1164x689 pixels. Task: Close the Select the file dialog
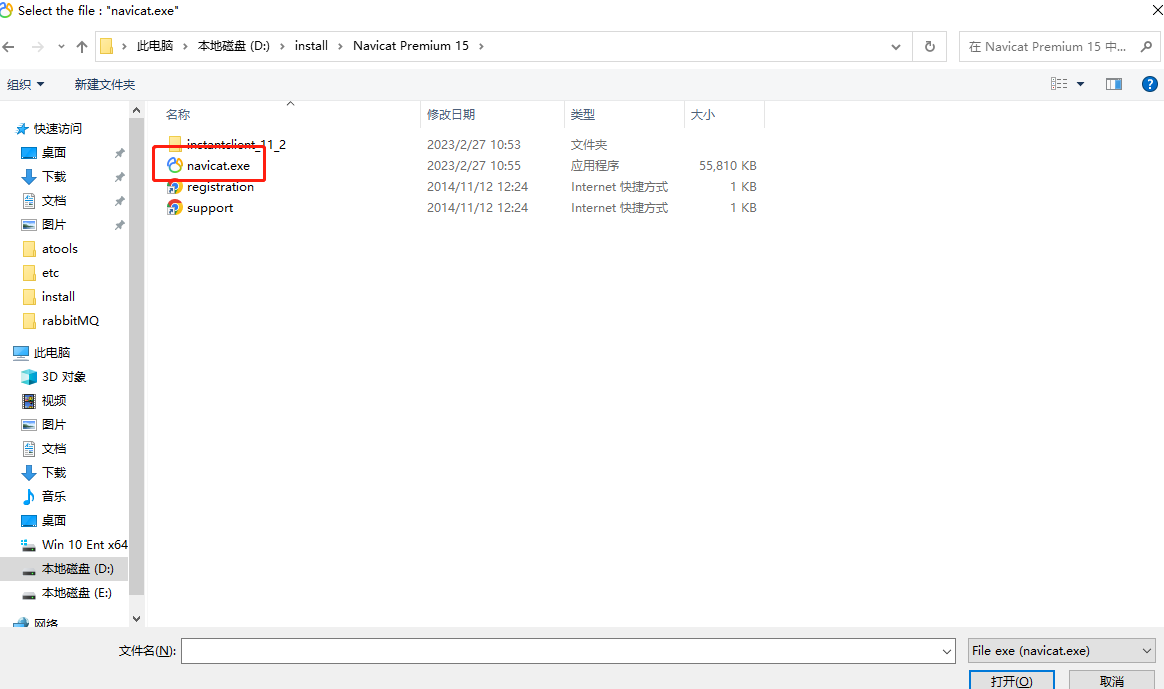(1156, 9)
